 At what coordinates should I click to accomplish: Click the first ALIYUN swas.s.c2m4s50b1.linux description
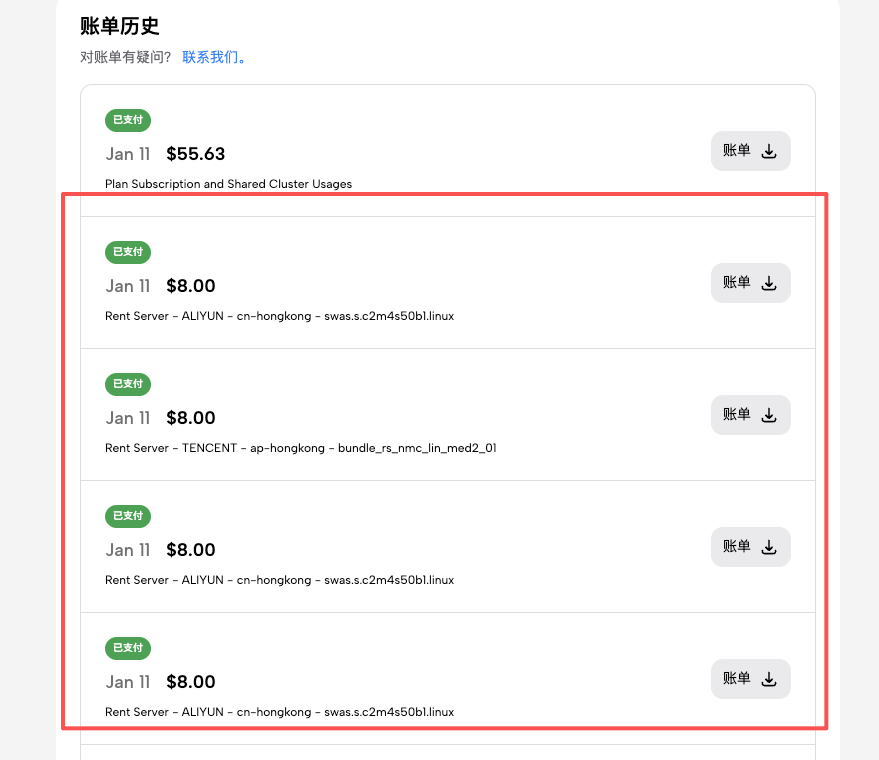click(279, 316)
